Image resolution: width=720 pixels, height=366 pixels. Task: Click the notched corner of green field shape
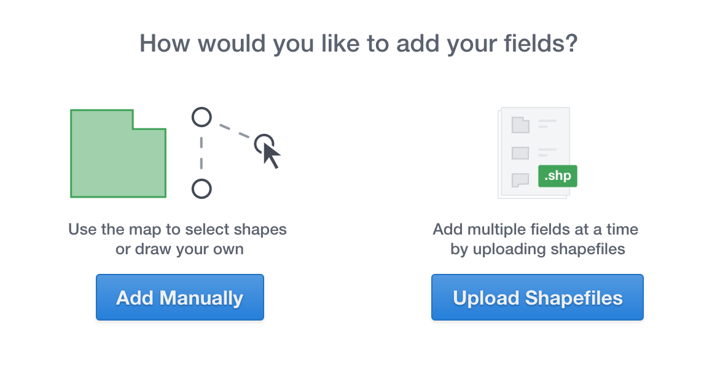click(x=149, y=119)
